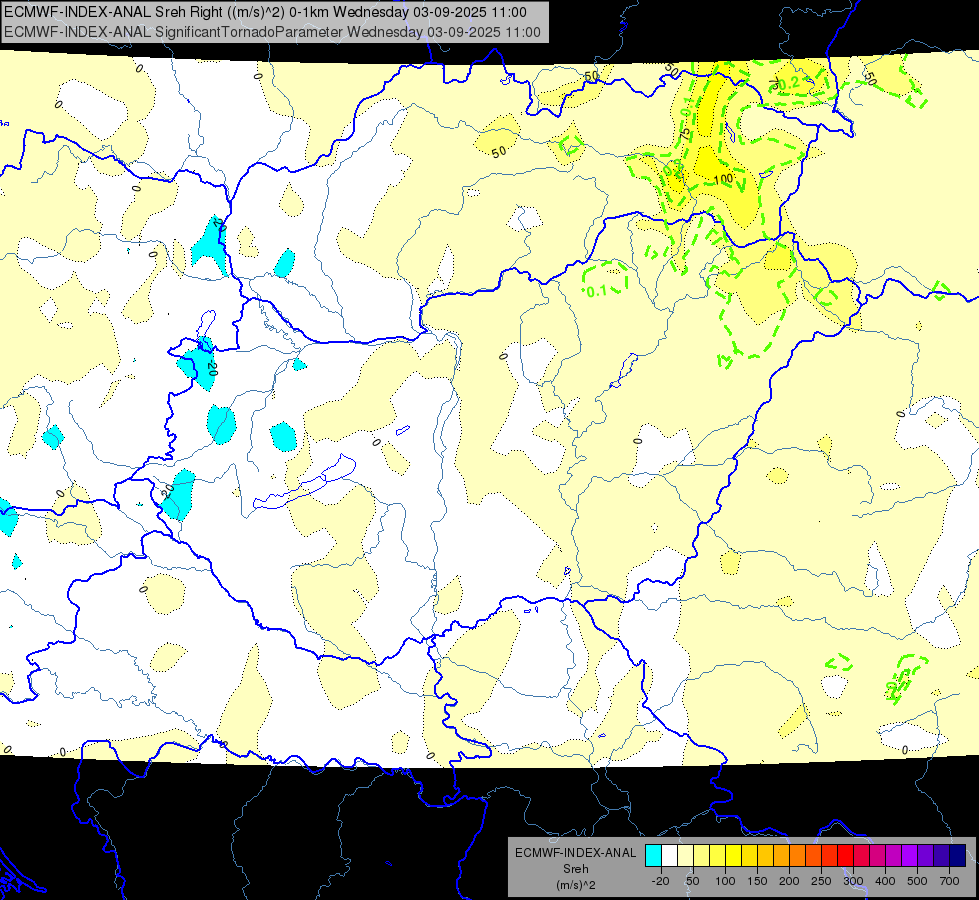The height and width of the screenshot is (900, 979).
Task: Select the cyan swatch in the legend
Action: 653,856
